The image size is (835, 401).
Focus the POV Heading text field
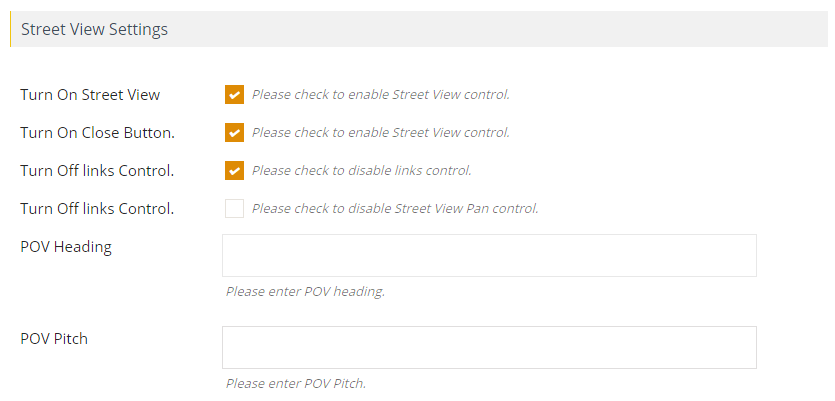pos(489,255)
